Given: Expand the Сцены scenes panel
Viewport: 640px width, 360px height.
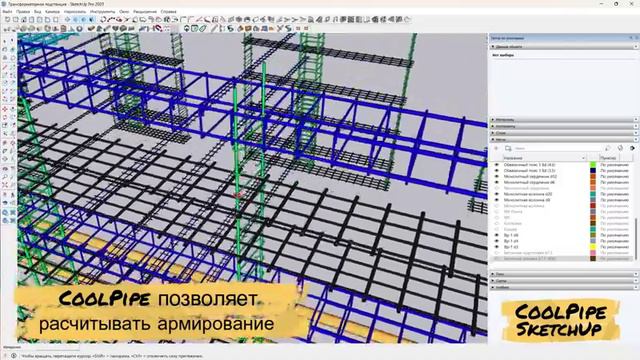Looking at the screenshot, I should point(564,280).
